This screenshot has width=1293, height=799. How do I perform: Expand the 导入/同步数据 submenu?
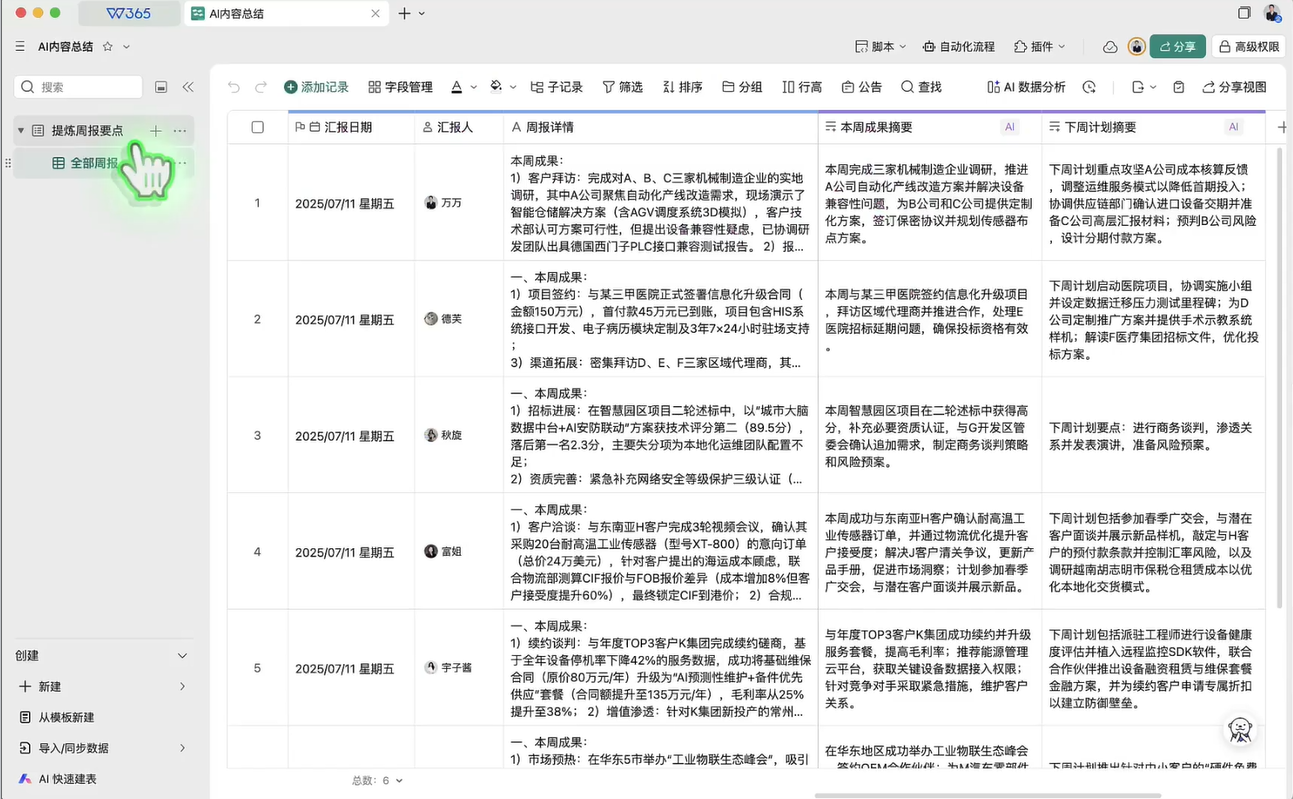tap(182, 748)
